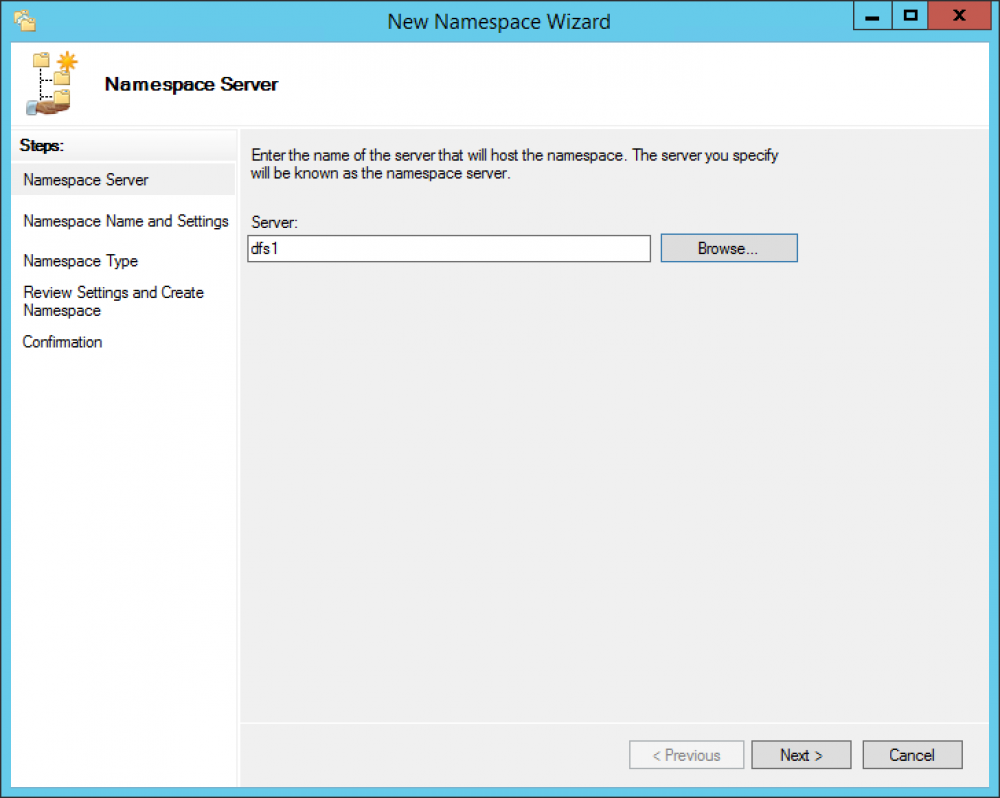Select the Namespace Name and Settings step

coord(125,221)
